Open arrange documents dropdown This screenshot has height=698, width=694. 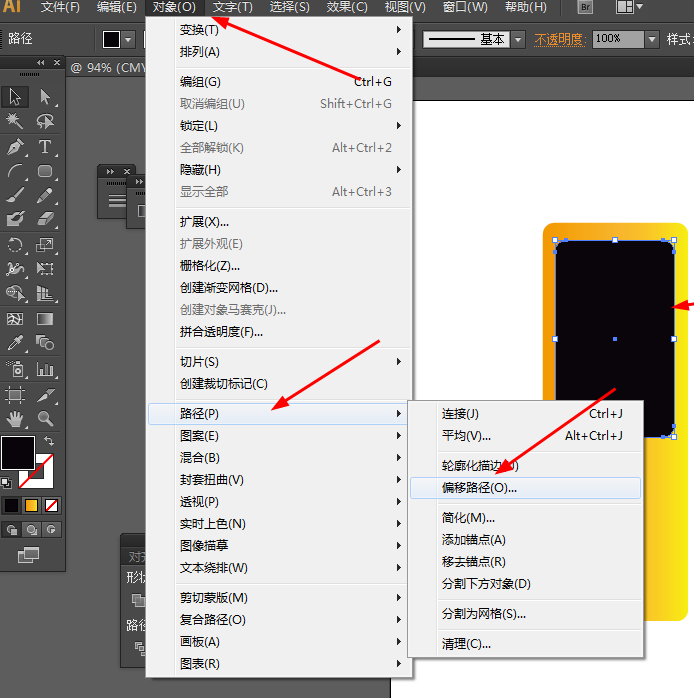pos(629,7)
